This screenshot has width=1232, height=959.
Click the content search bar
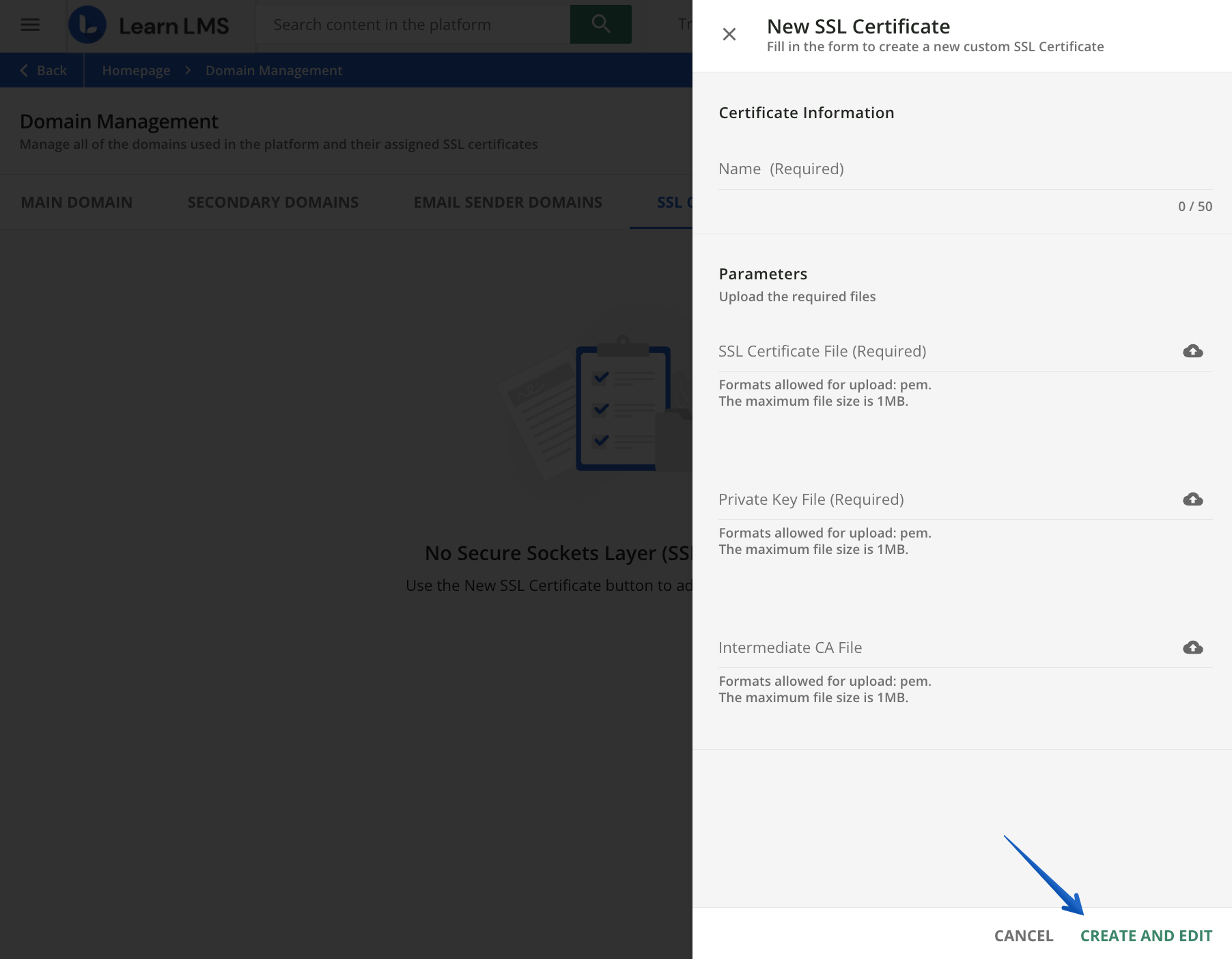point(410,24)
